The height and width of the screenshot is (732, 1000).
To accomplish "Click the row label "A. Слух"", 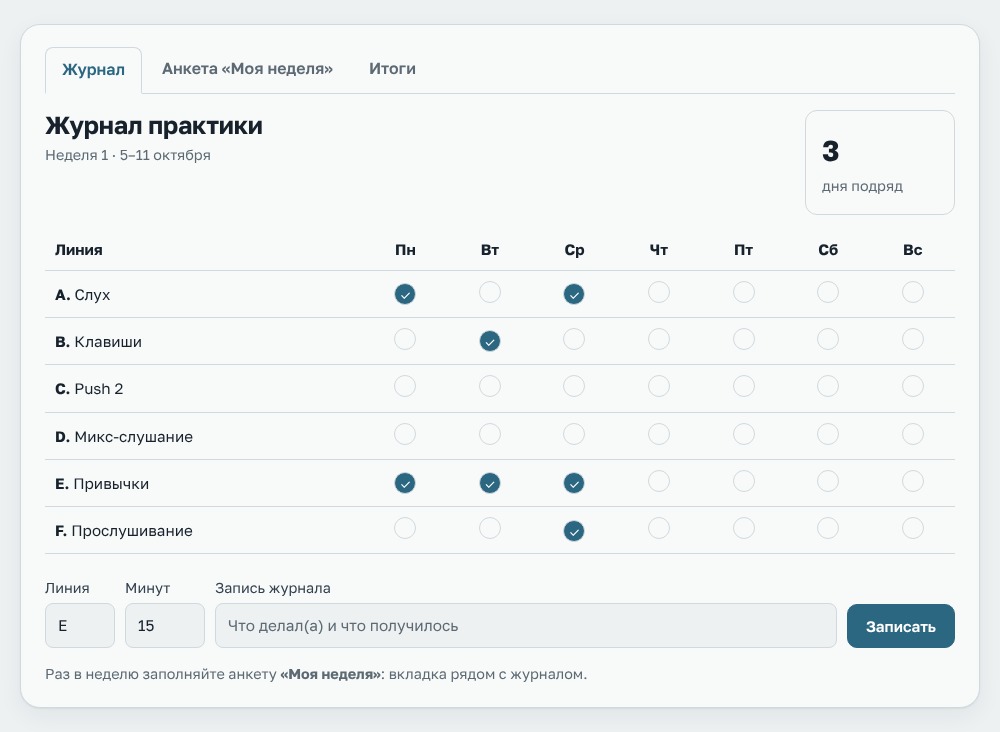I will click(83, 295).
